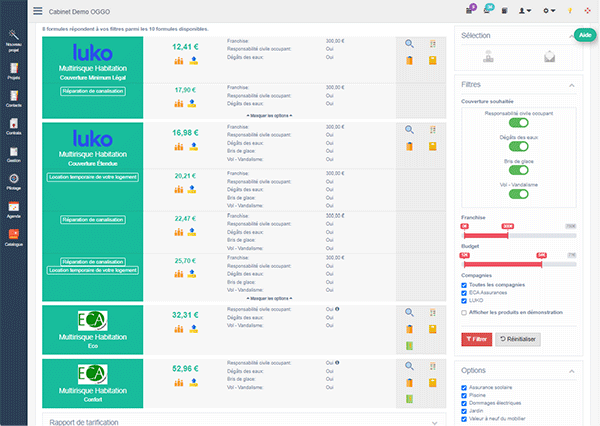Click the notifications icon with purple badge
Image resolution: width=600 pixels, height=426 pixels.
tap(470, 11)
